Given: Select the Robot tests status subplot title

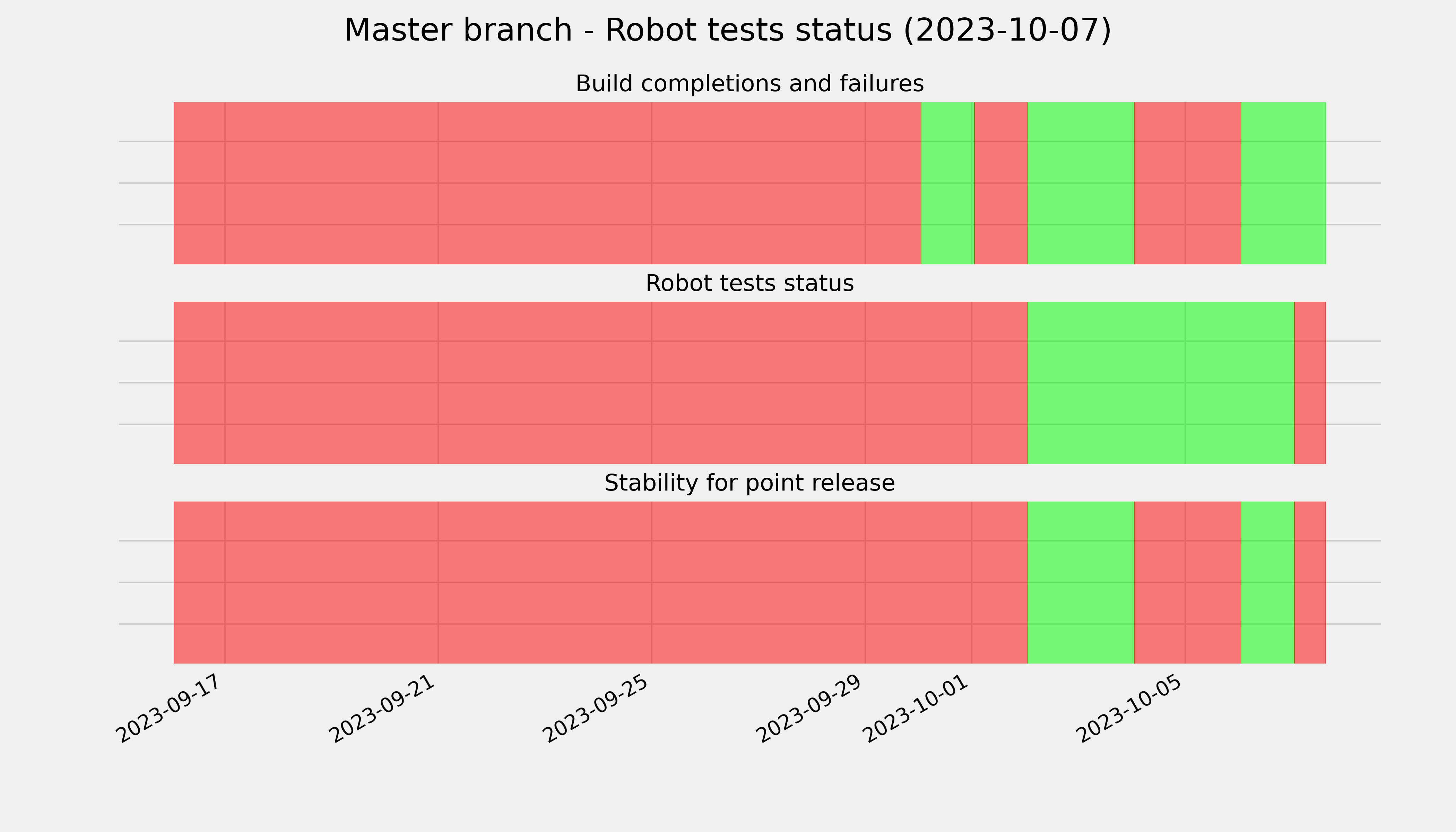Looking at the screenshot, I should (749, 284).
